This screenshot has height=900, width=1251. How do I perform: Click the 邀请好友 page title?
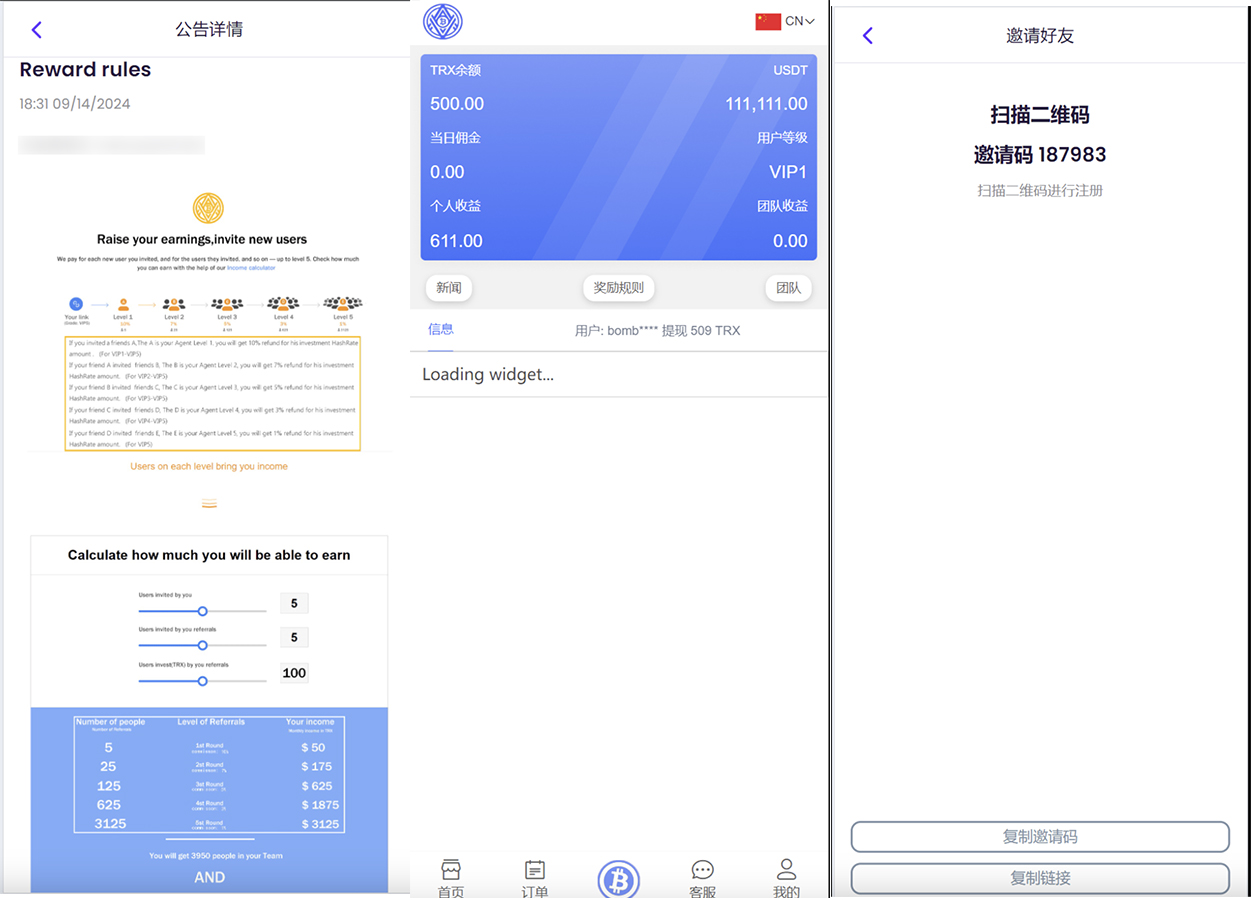pyautogui.click(x=1040, y=36)
